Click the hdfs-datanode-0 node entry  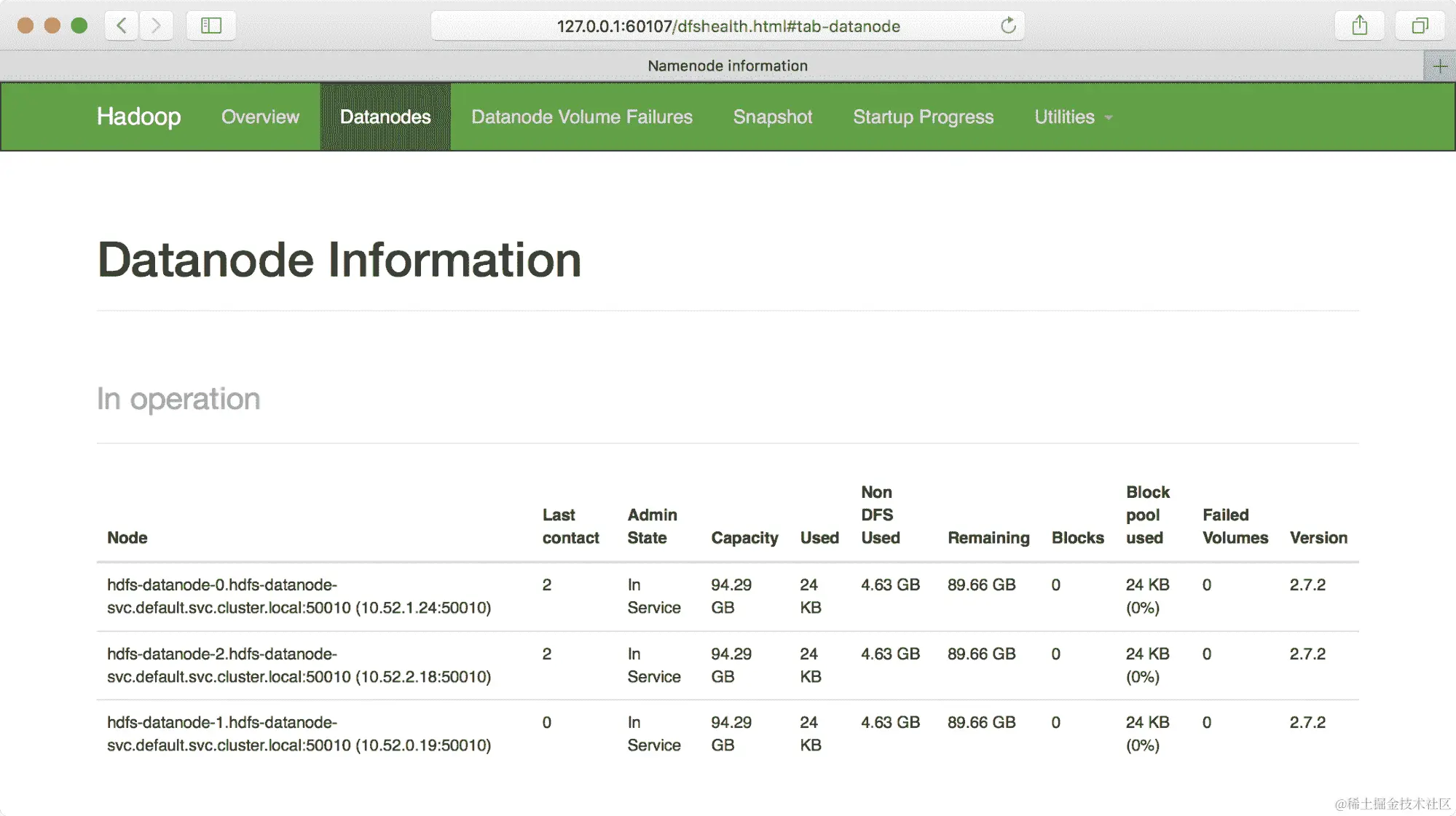pyautogui.click(x=299, y=596)
